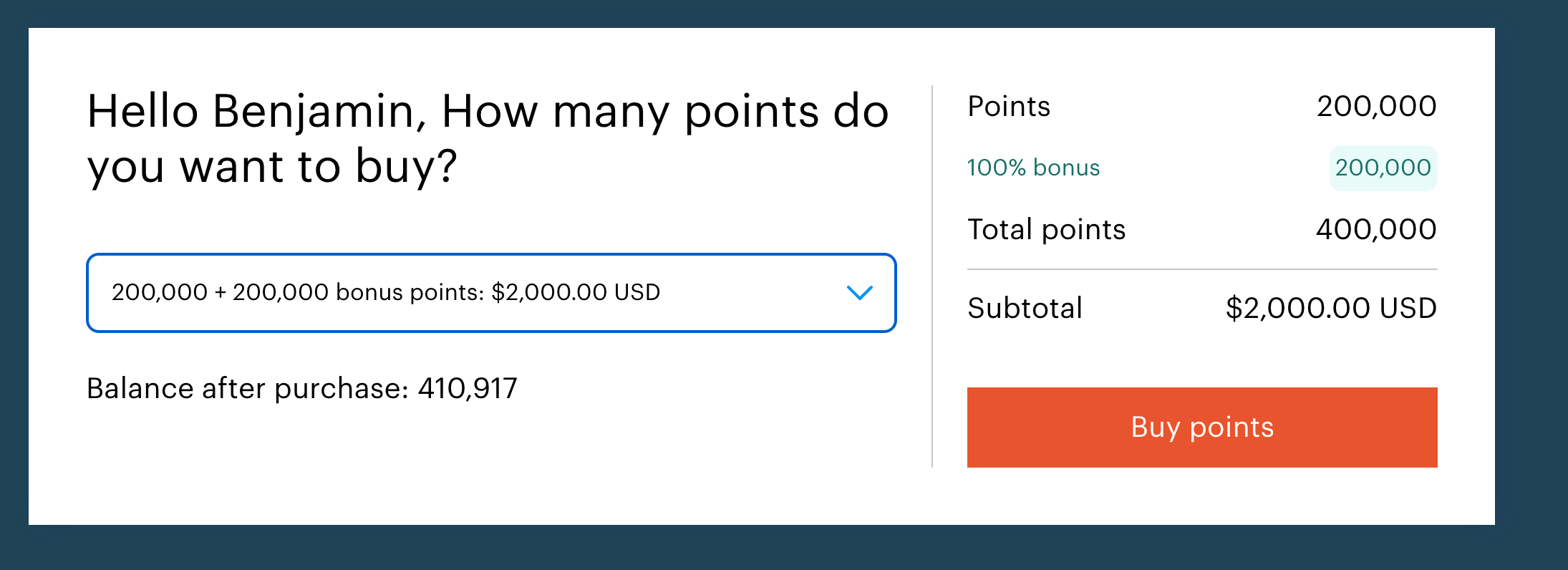
Task: Click the 410,917 balance number
Action: [x=468, y=389]
